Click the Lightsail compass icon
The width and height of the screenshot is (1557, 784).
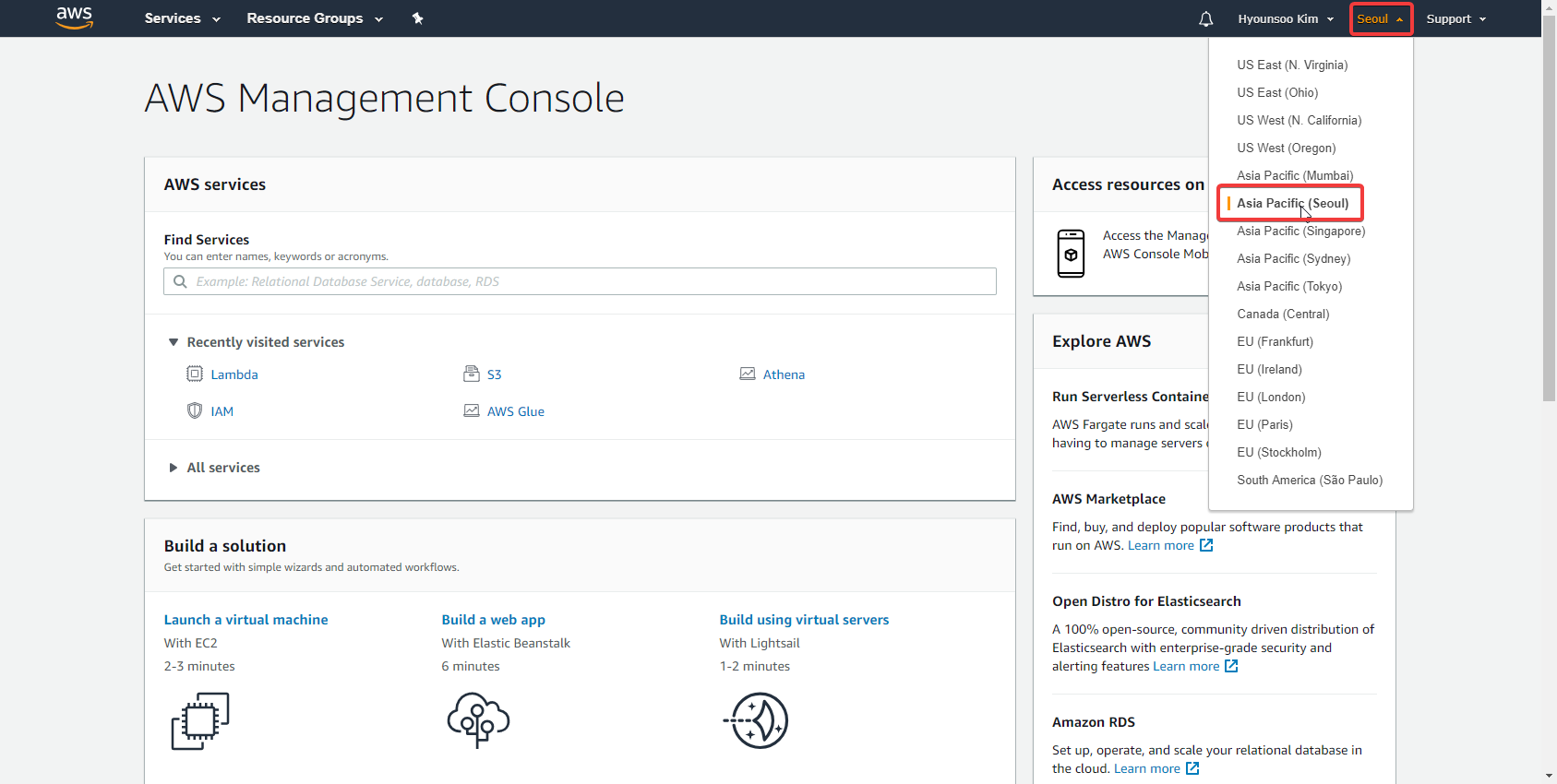[756, 720]
